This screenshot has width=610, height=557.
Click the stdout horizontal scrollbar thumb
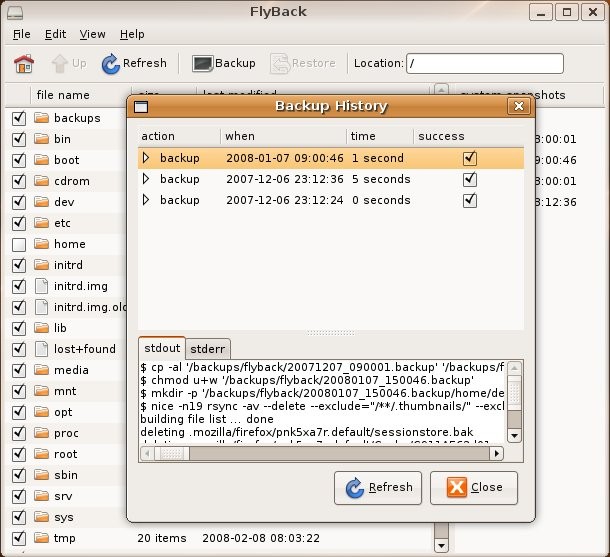click(x=172, y=454)
